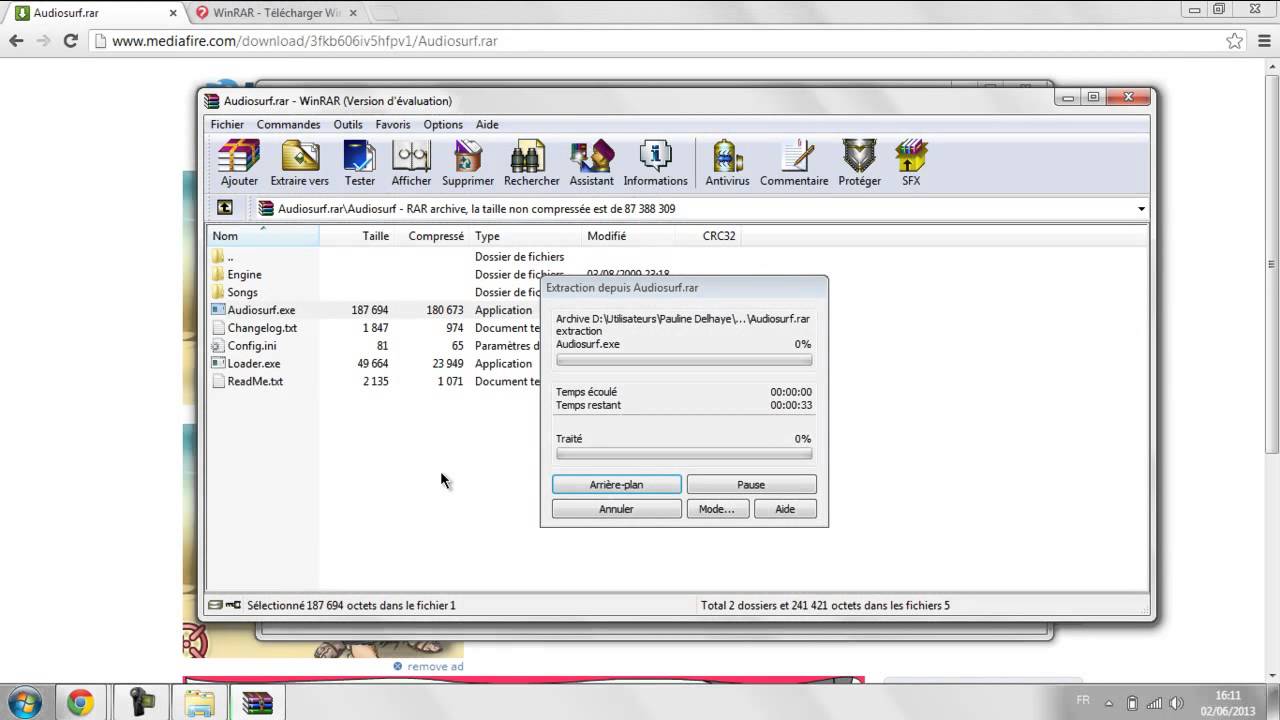Click the Audiosurf.exe file progress bar
1280x720 pixels.
[x=684, y=360]
